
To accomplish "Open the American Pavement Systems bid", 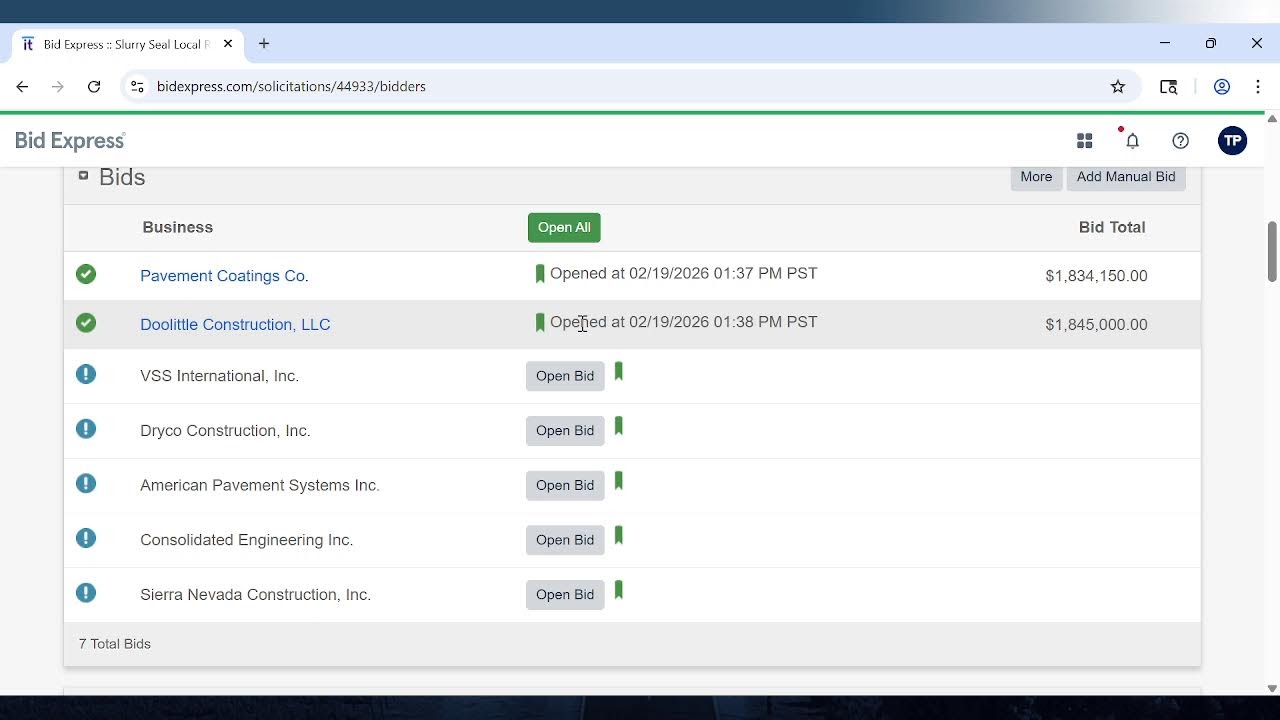I will tap(565, 485).
